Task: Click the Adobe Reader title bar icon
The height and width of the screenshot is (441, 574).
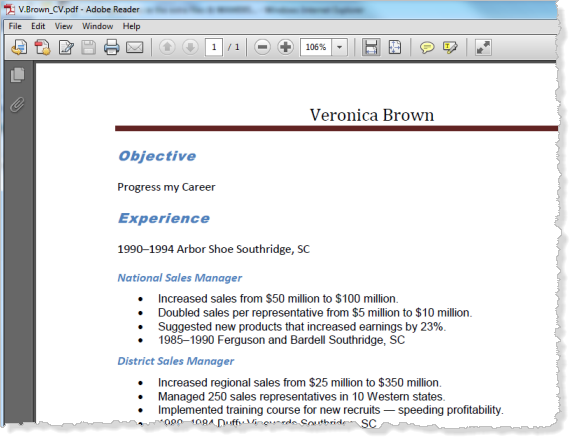Action: tap(10, 9)
